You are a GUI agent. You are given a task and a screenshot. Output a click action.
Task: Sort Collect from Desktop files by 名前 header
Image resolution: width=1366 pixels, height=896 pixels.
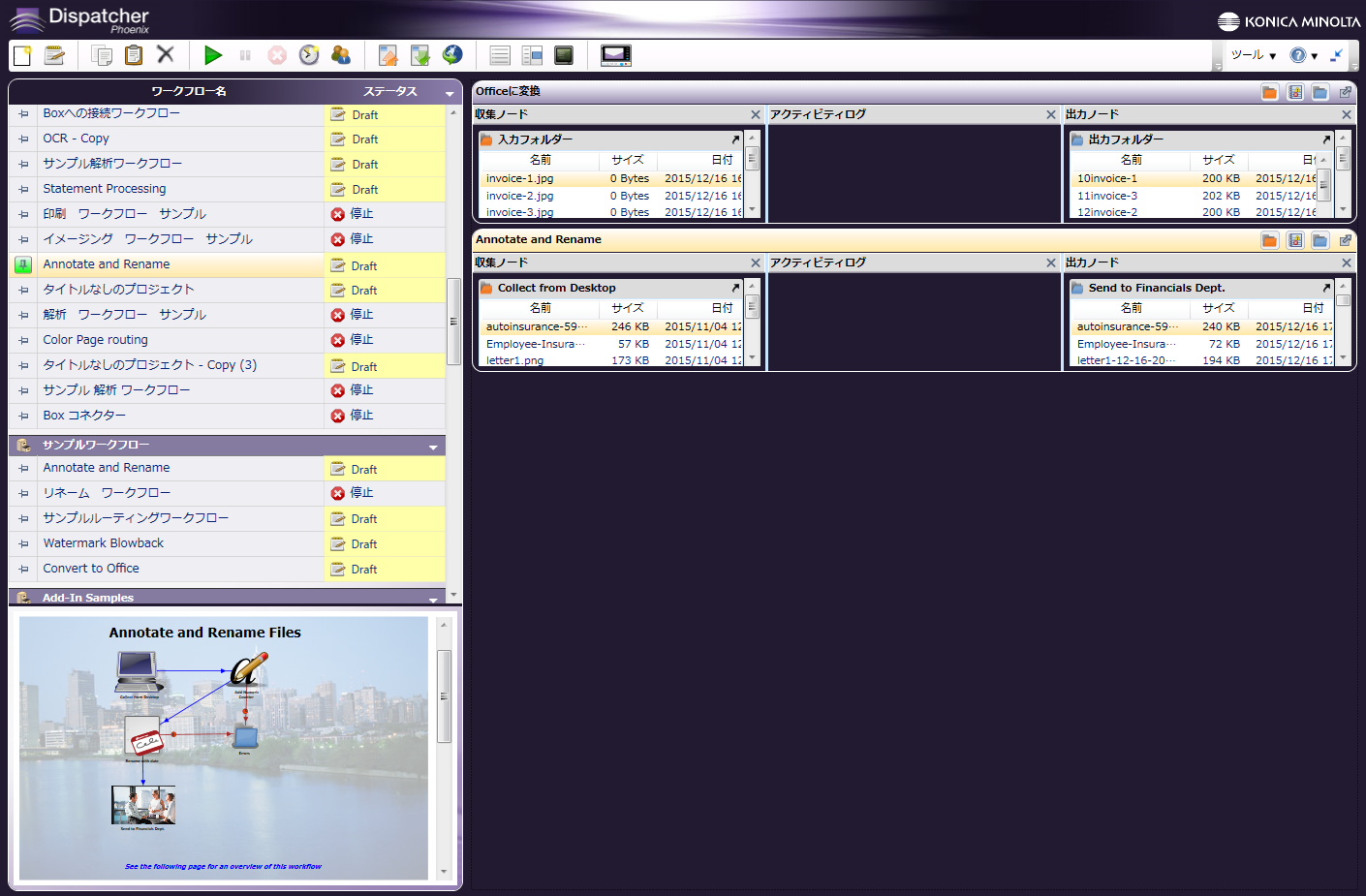[x=541, y=308]
